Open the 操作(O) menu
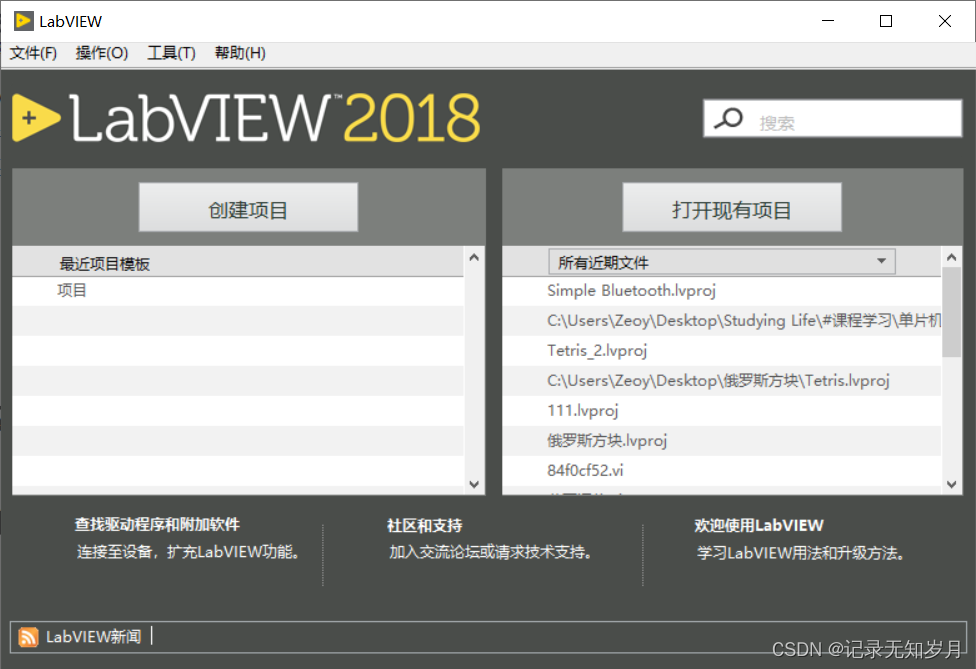 (x=101, y=54)
